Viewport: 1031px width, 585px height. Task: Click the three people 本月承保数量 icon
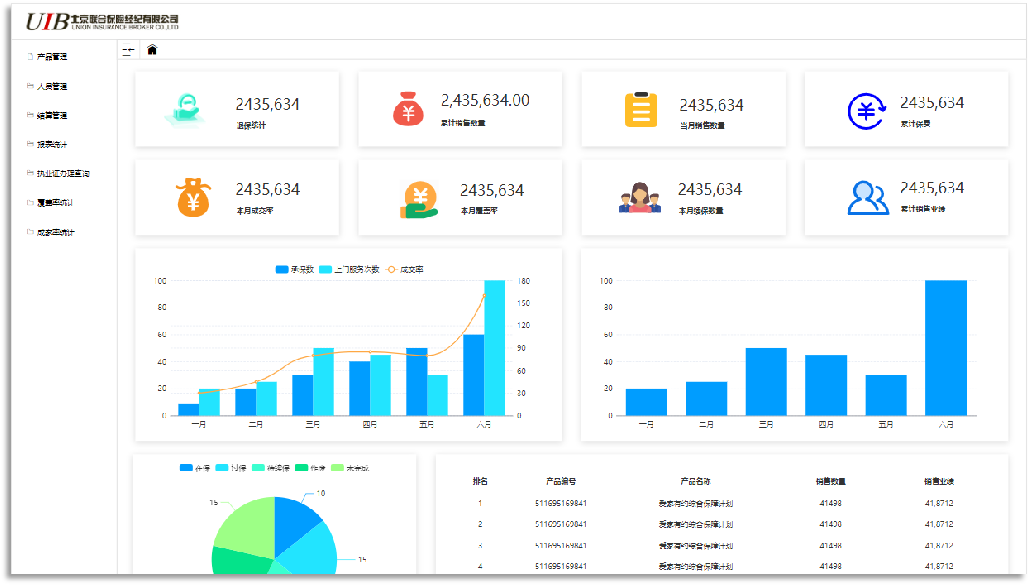640,198
